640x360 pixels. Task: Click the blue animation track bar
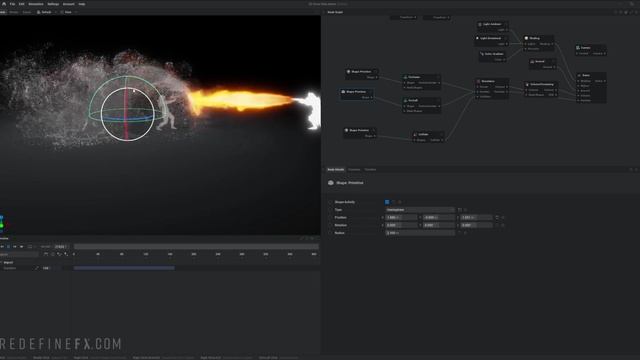click(x=124, y=268)
